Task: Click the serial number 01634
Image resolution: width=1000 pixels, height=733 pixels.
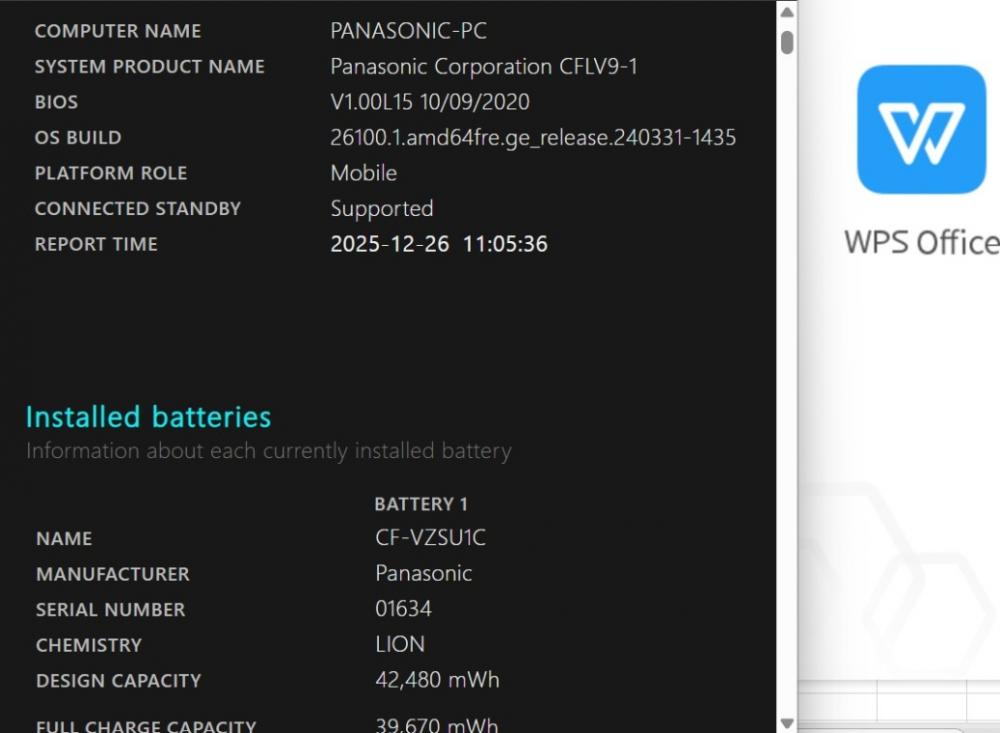Action: tap(403, 609)
